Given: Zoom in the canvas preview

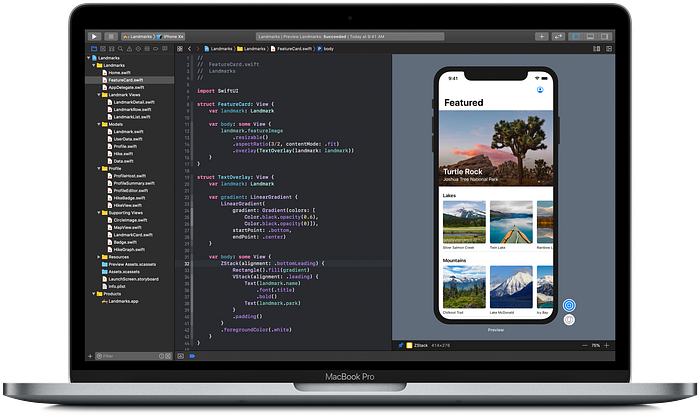Looking at the screenshot, I should click(606, 345).
